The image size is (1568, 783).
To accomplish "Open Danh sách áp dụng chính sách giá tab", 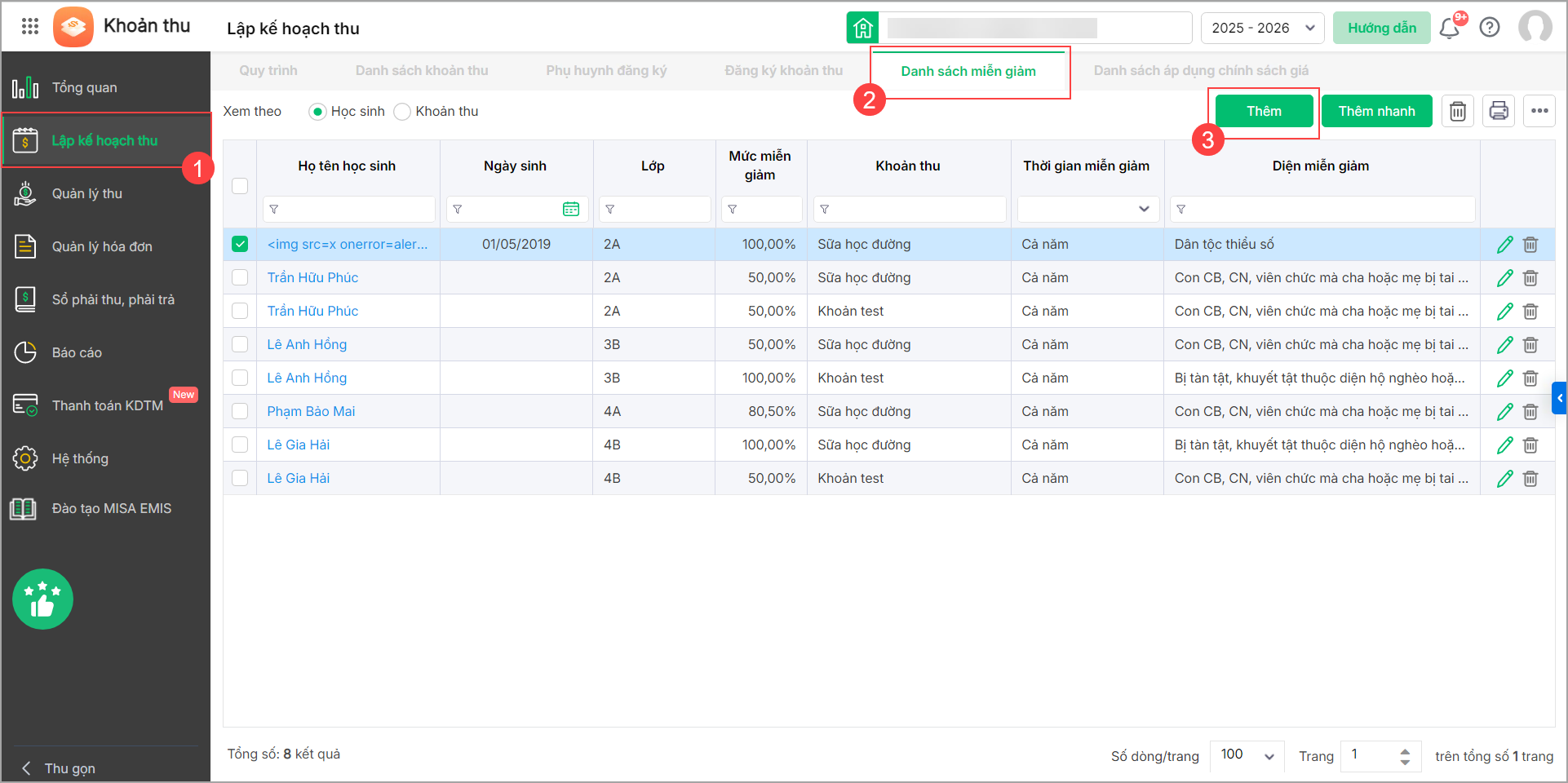I will pos(1201,71).
